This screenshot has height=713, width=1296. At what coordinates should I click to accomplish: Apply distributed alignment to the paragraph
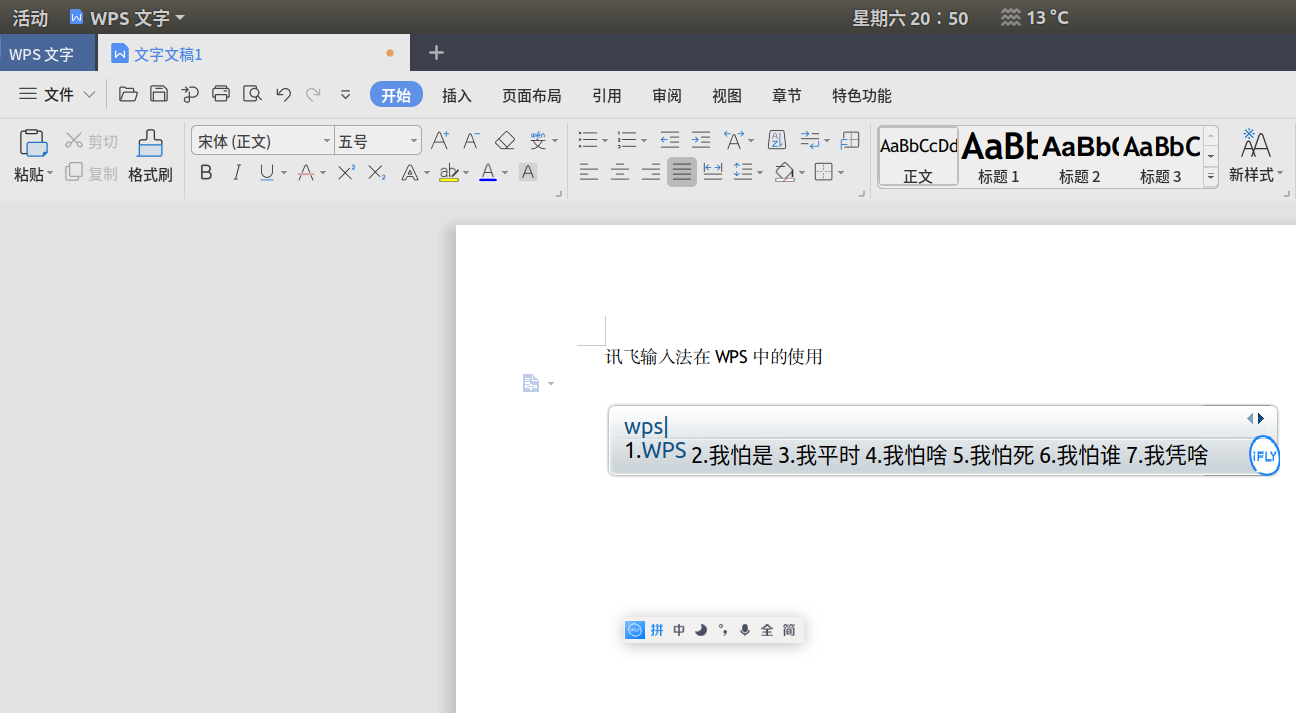713,173
